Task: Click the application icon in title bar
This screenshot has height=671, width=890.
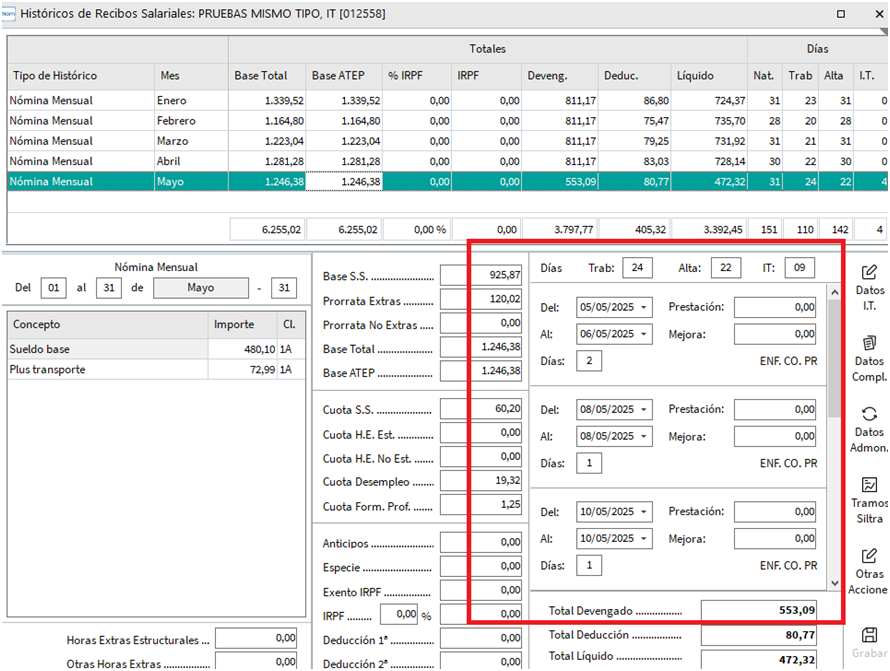Action: pyautogui.click(x=8, y=14)
